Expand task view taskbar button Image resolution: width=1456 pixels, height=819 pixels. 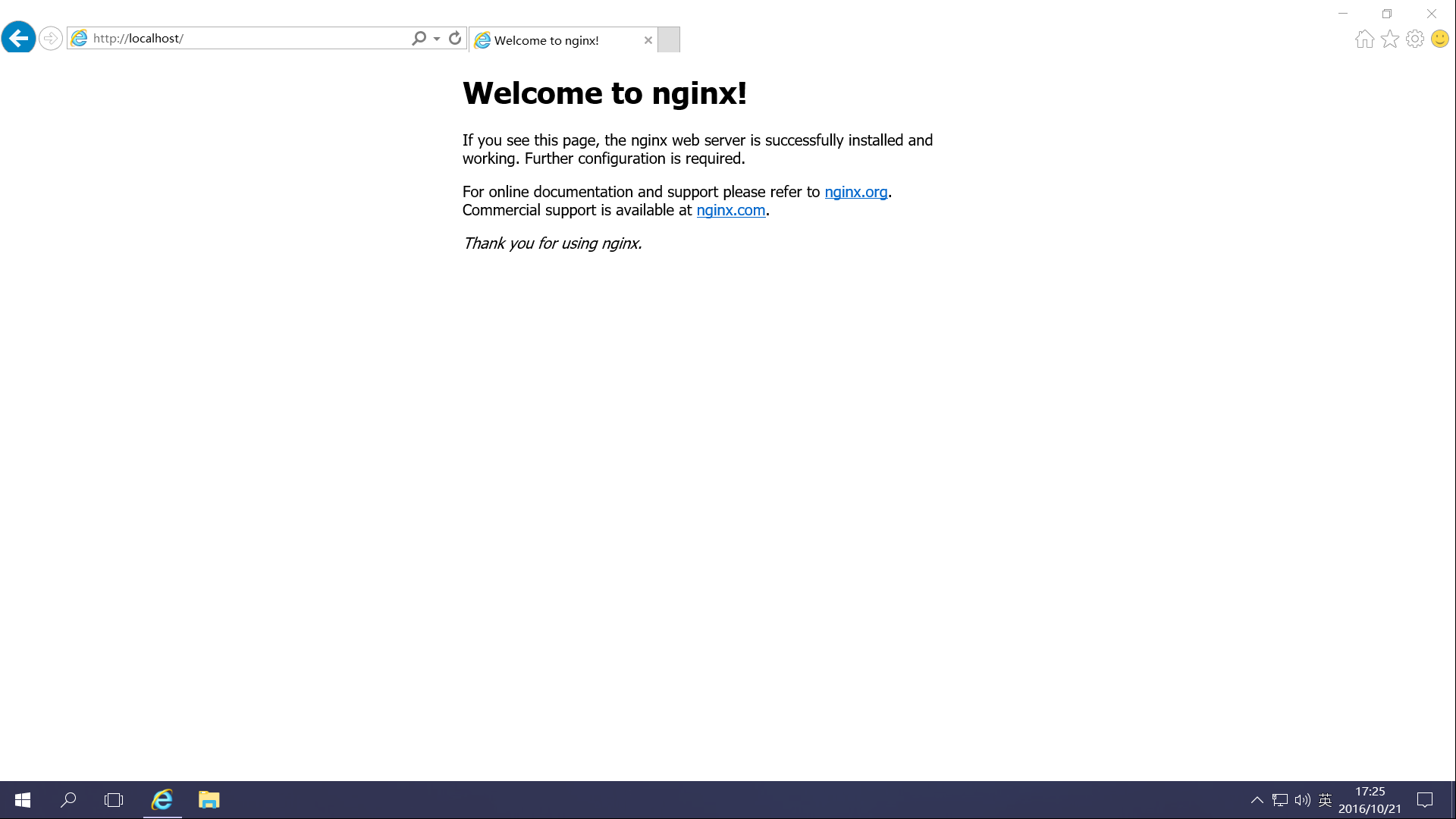tap(114, 799)
